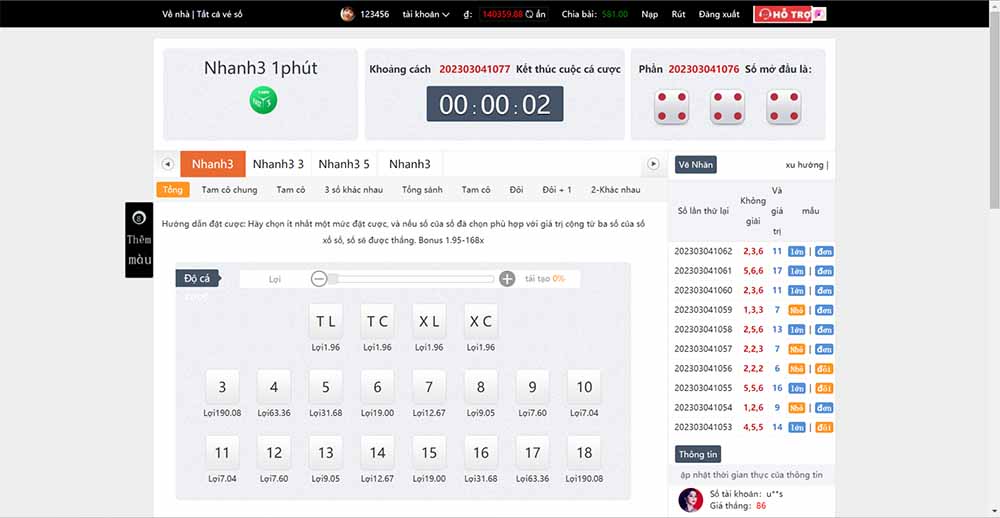Click the minus icon on the Lợi slider
The width and height of the screenshot is (1000, 518).
[x=319, y=279]
